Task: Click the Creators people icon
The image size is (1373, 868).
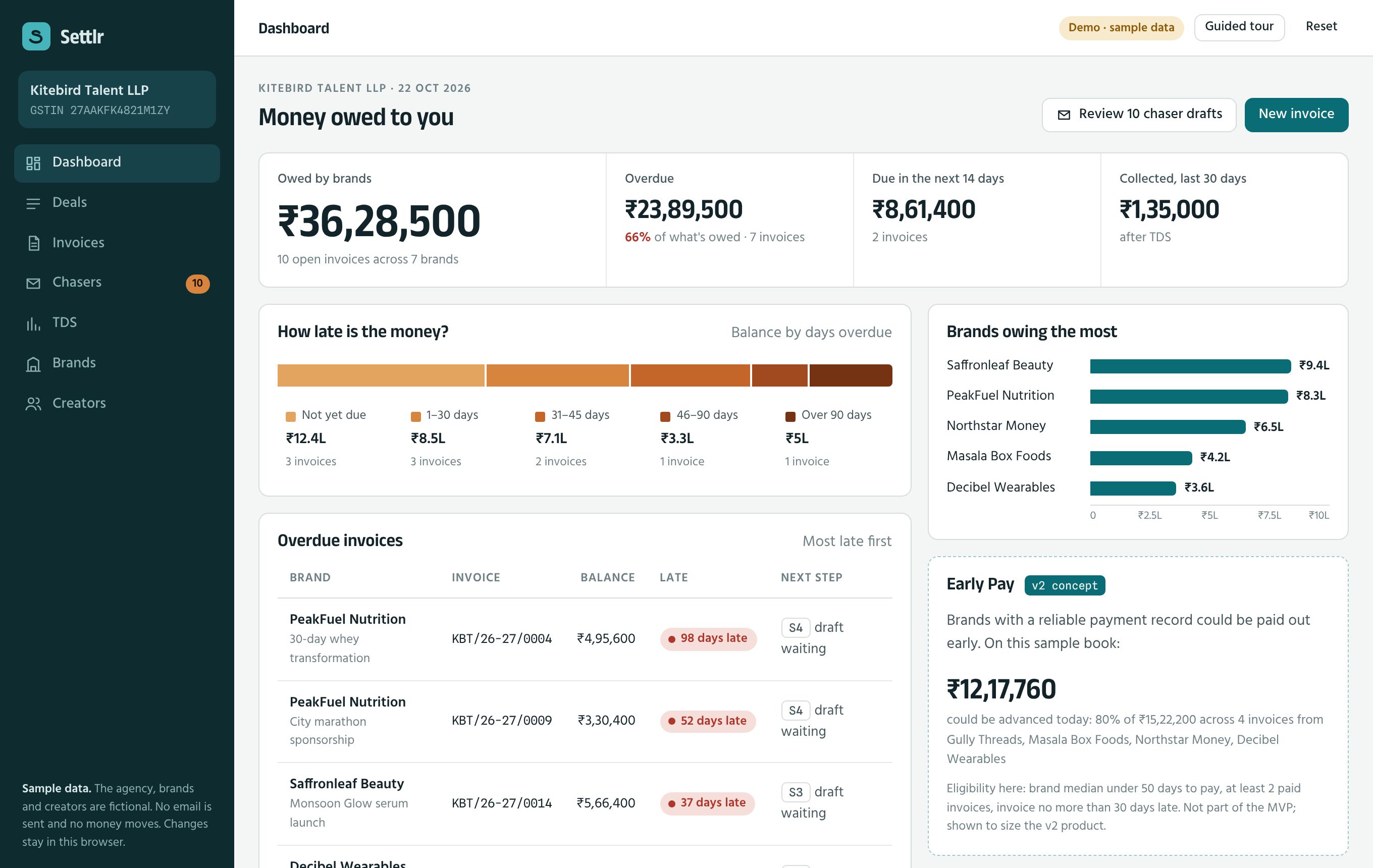Action: (33, 404)
